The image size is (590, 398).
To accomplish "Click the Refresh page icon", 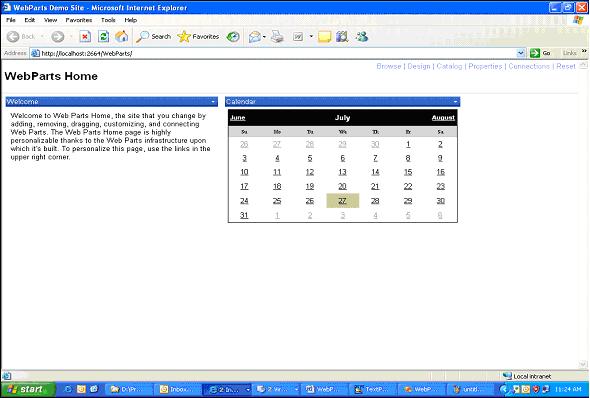I will coord(103,36).
